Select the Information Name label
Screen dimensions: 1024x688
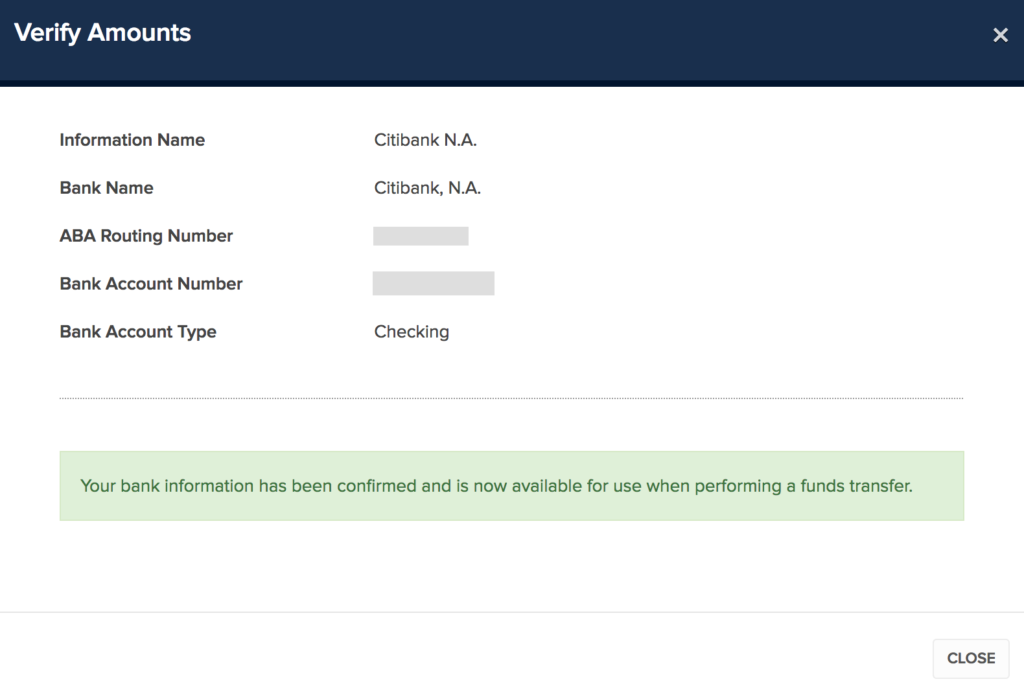(x=132, y=140)
